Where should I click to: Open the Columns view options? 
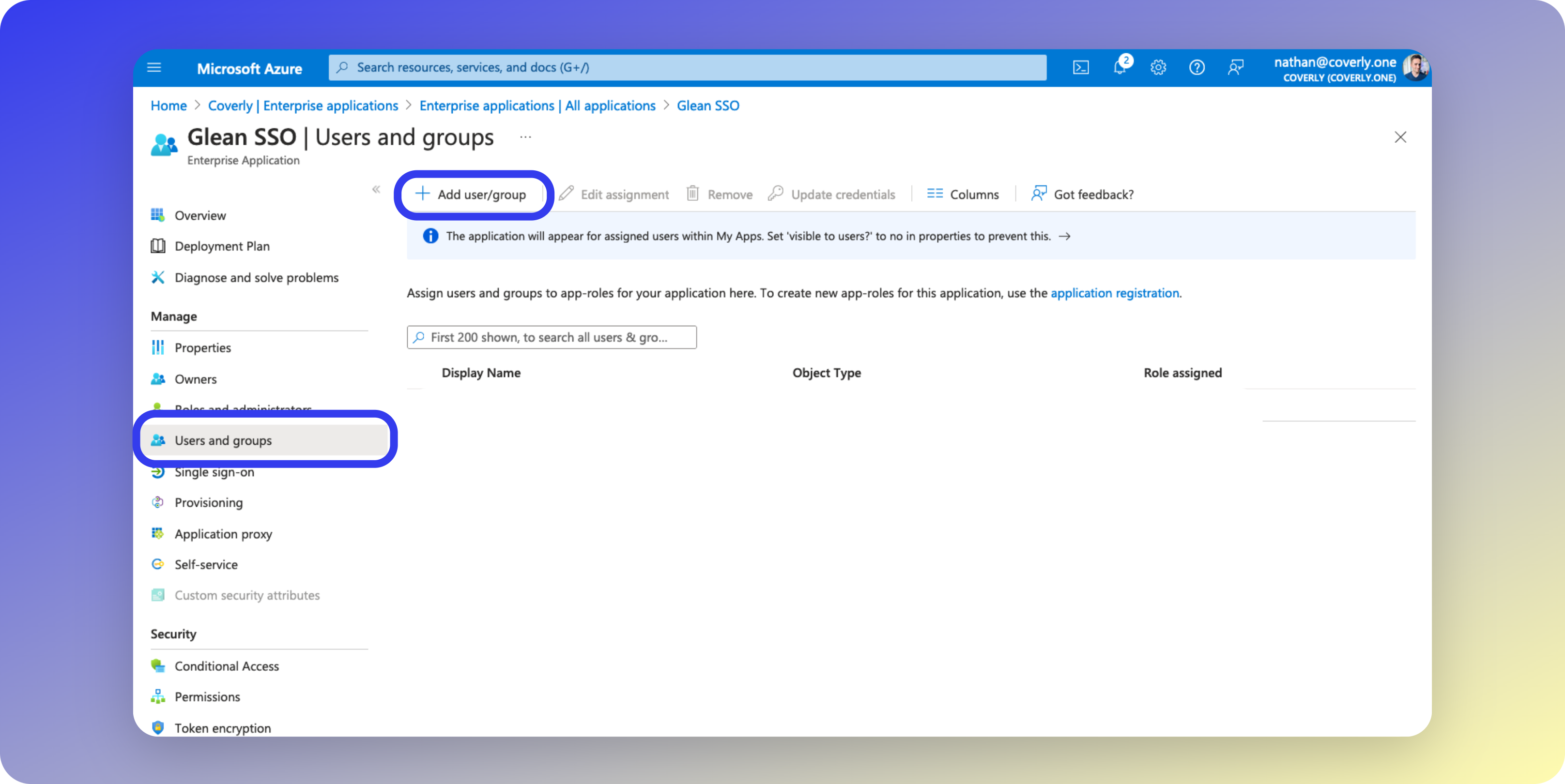click(963, 194)
